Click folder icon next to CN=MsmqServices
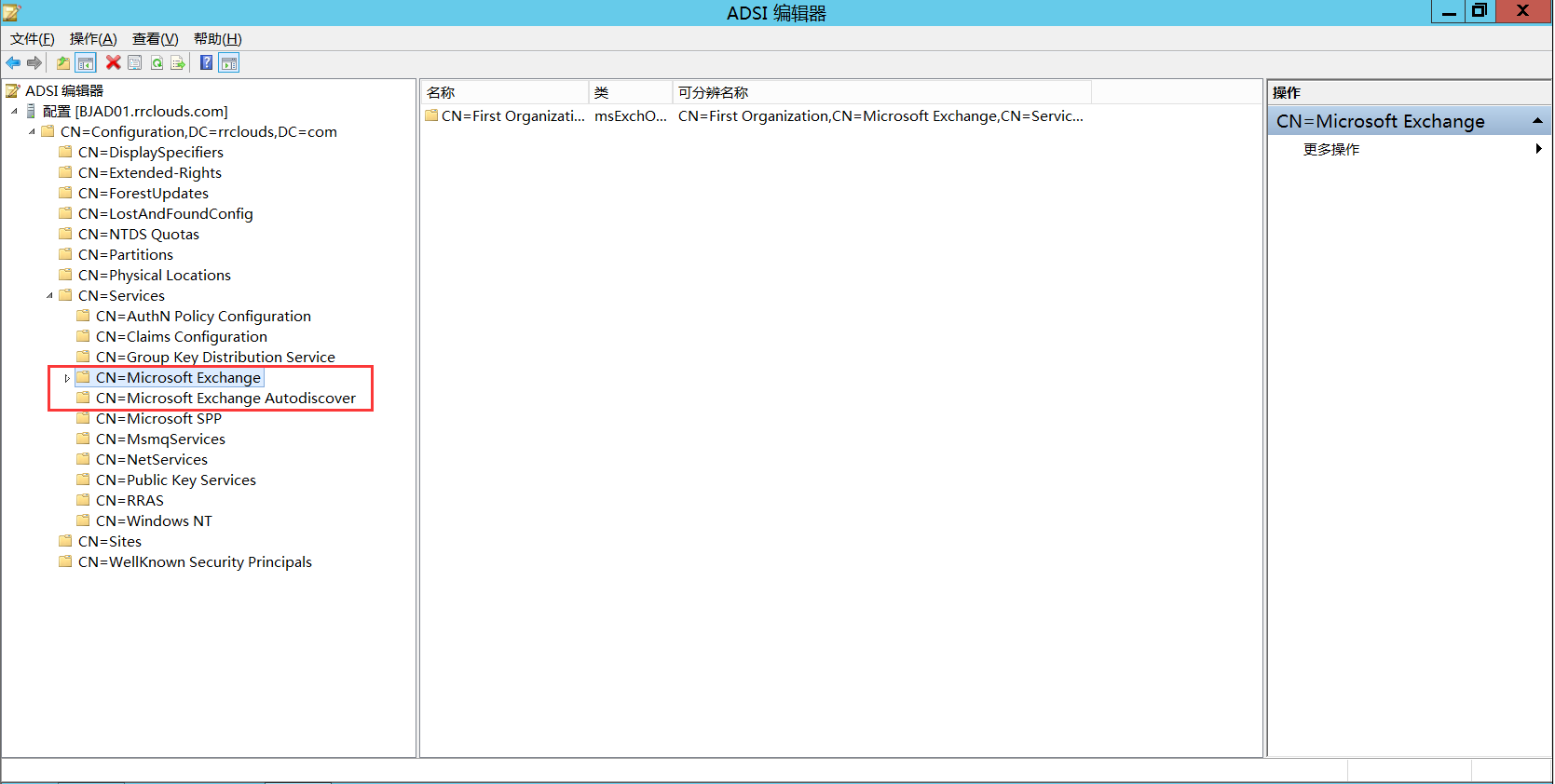This screenshot has height=784, width=1555. (83, 439)
